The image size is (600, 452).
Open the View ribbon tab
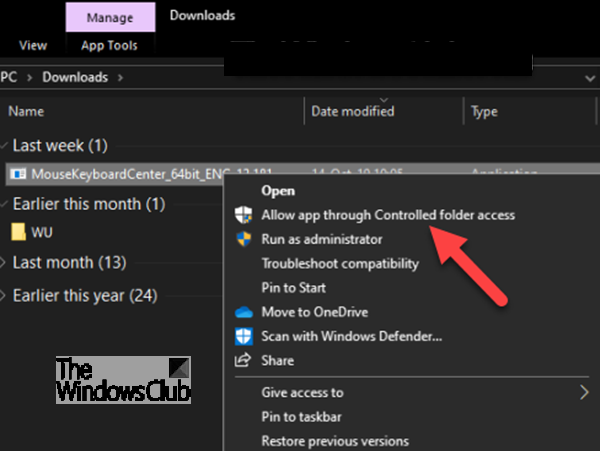[x=33, y=46]
